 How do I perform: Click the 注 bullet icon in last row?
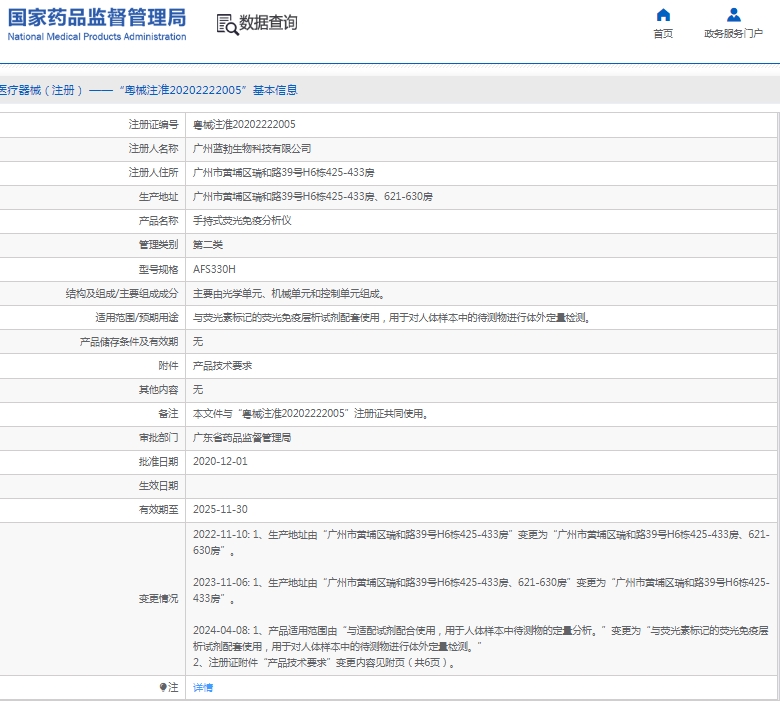(163, 687)
